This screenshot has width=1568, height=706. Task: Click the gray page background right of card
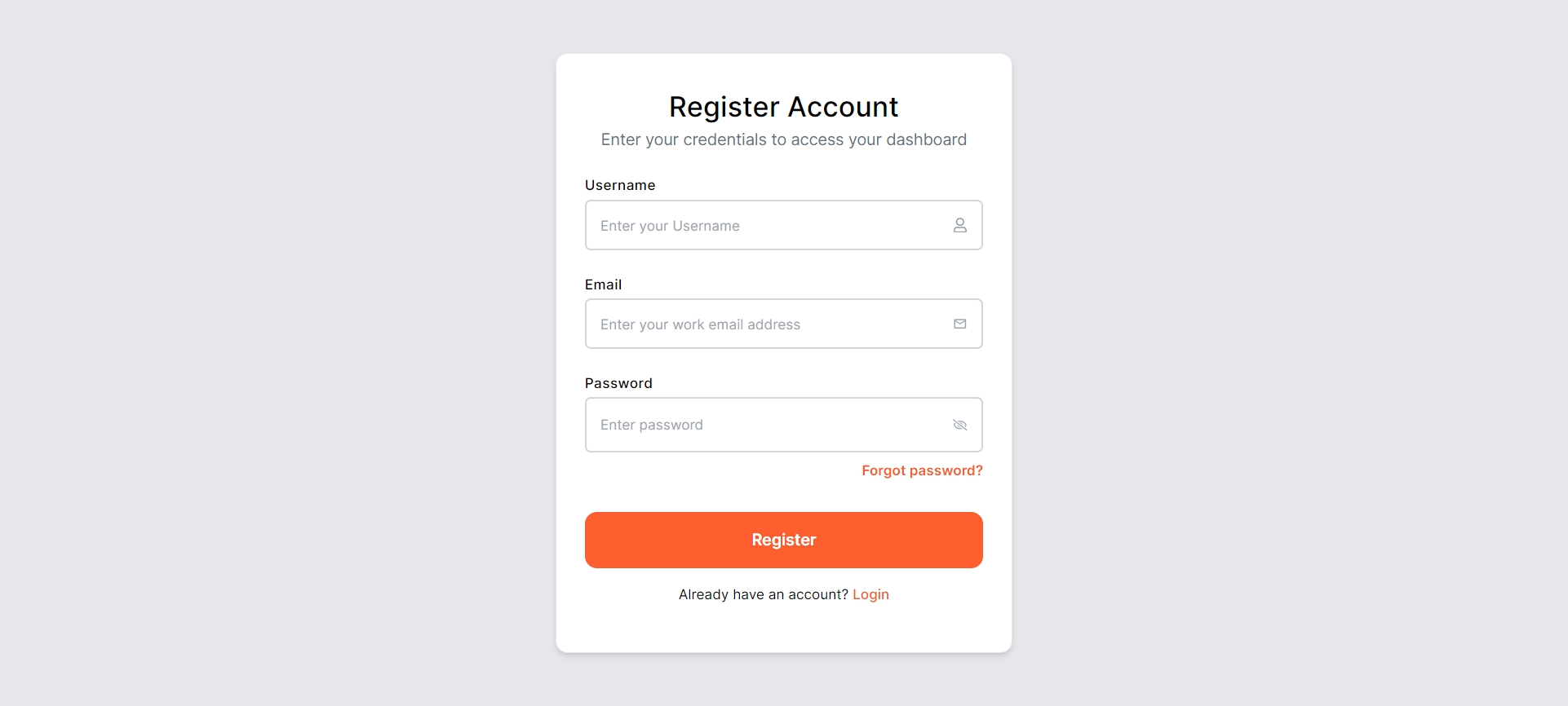point(1289,353)
